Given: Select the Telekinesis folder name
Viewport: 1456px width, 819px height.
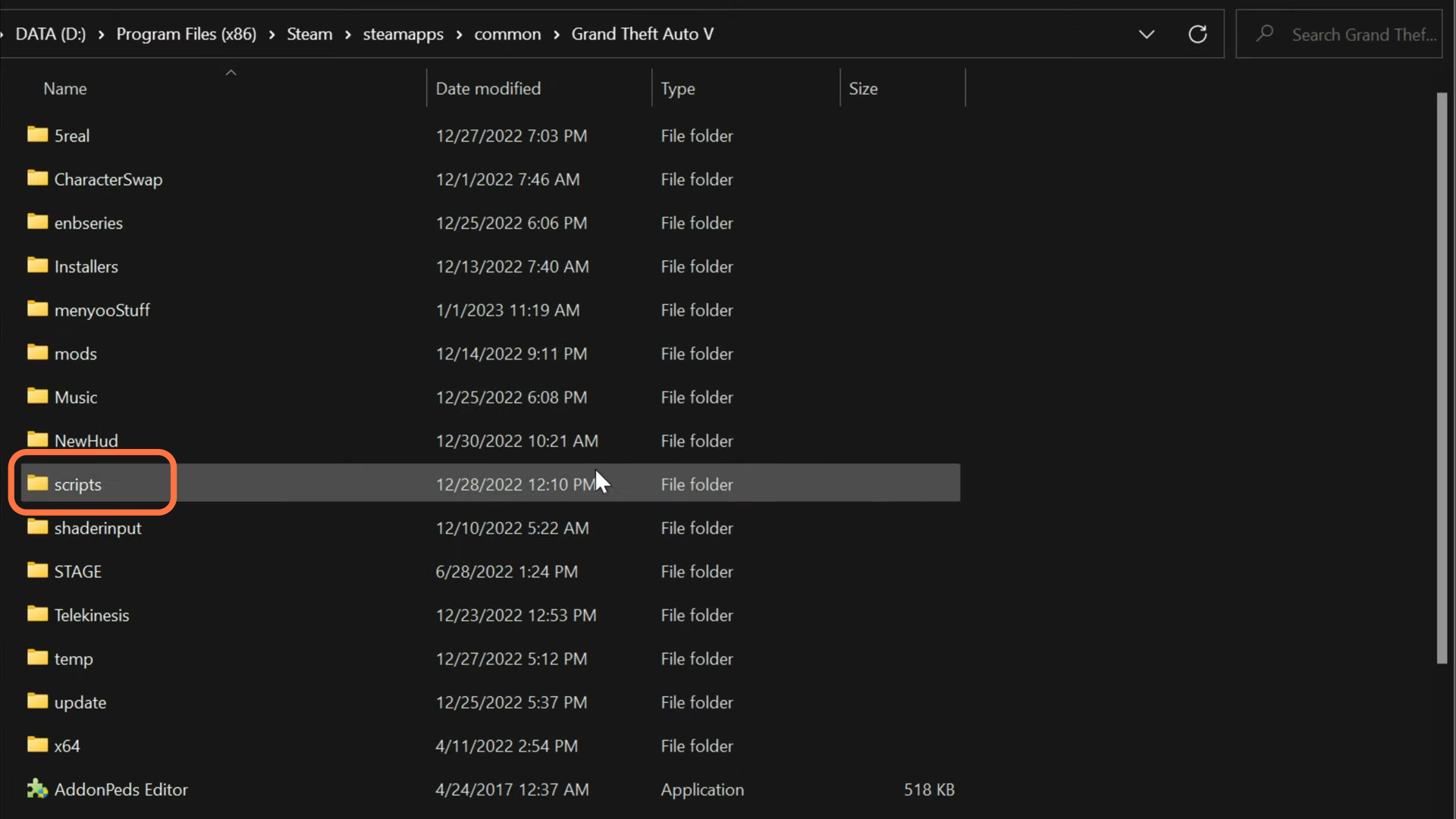Looking at the screenshot, I should point(92,615).
